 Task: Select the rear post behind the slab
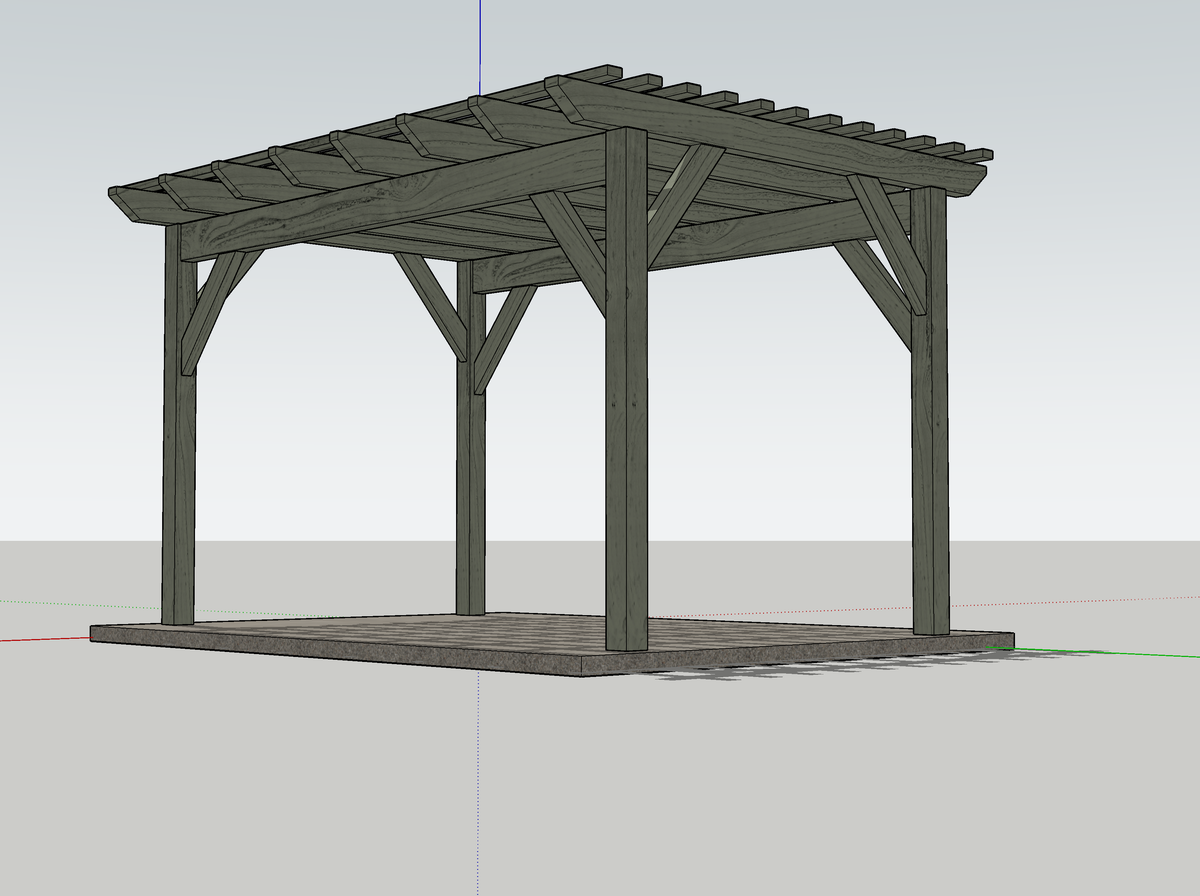[470, 440]
